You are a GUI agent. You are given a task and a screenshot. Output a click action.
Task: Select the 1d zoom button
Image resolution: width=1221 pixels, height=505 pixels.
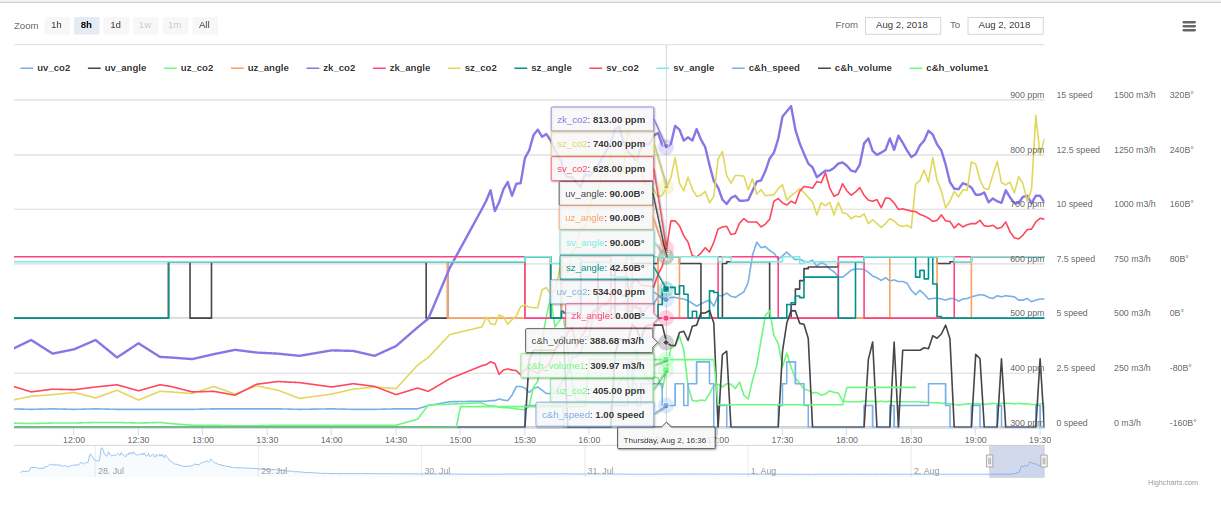pyautogui.click(x=116, y=25)
